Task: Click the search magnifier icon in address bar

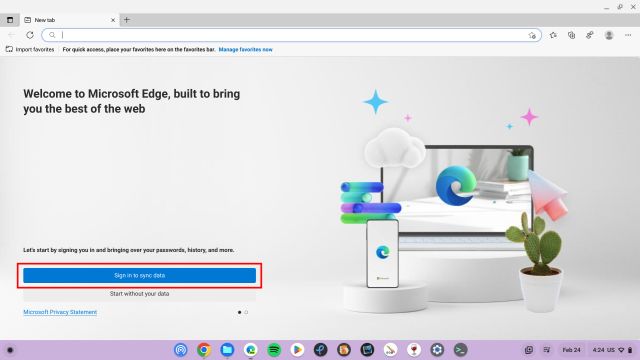Action: 52,35
